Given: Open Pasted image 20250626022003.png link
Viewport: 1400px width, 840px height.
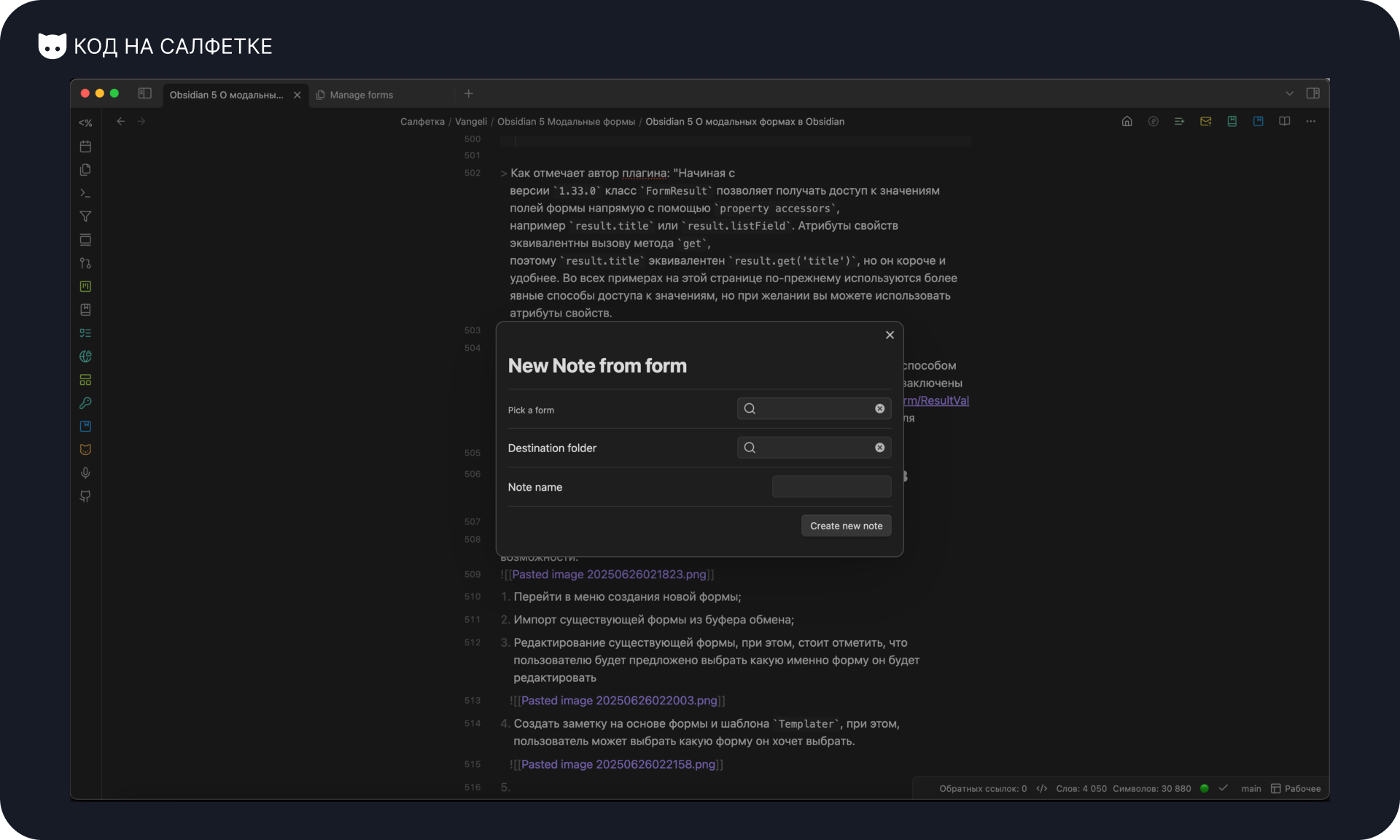Looking at the screenshot, I should pos(619,701).
